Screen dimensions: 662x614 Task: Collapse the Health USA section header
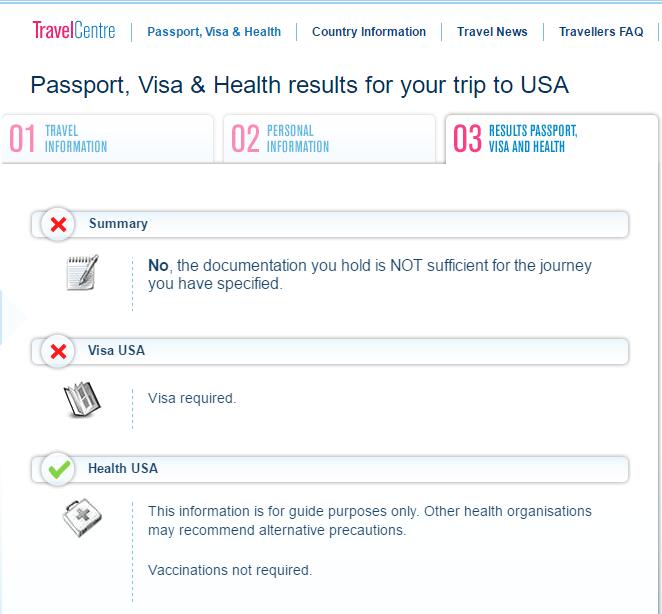(x=330, y=469)
